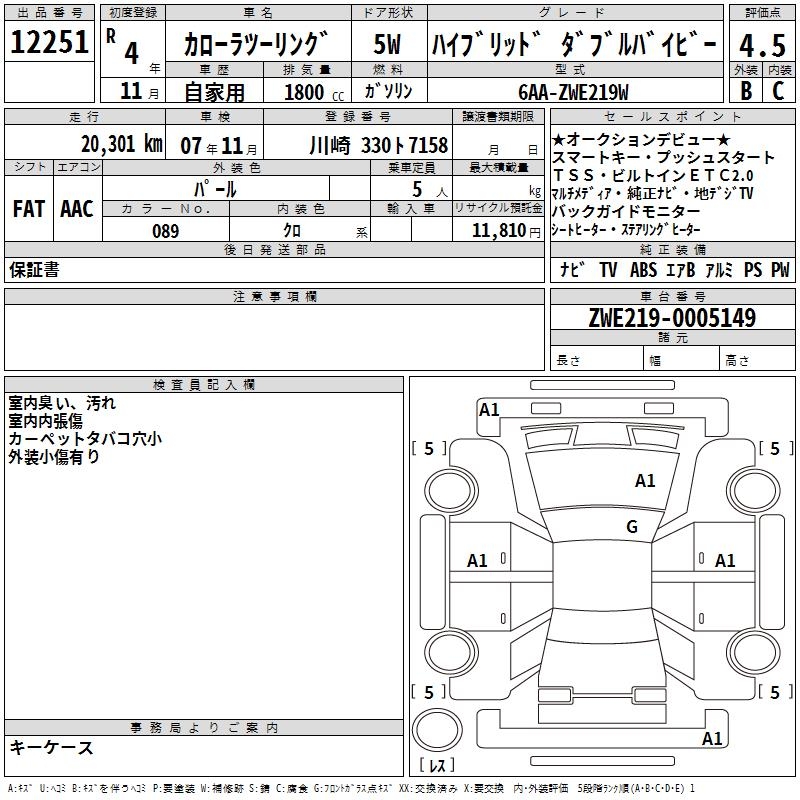
Task: Select the overall grade 4.5
Action: [762, 45]
